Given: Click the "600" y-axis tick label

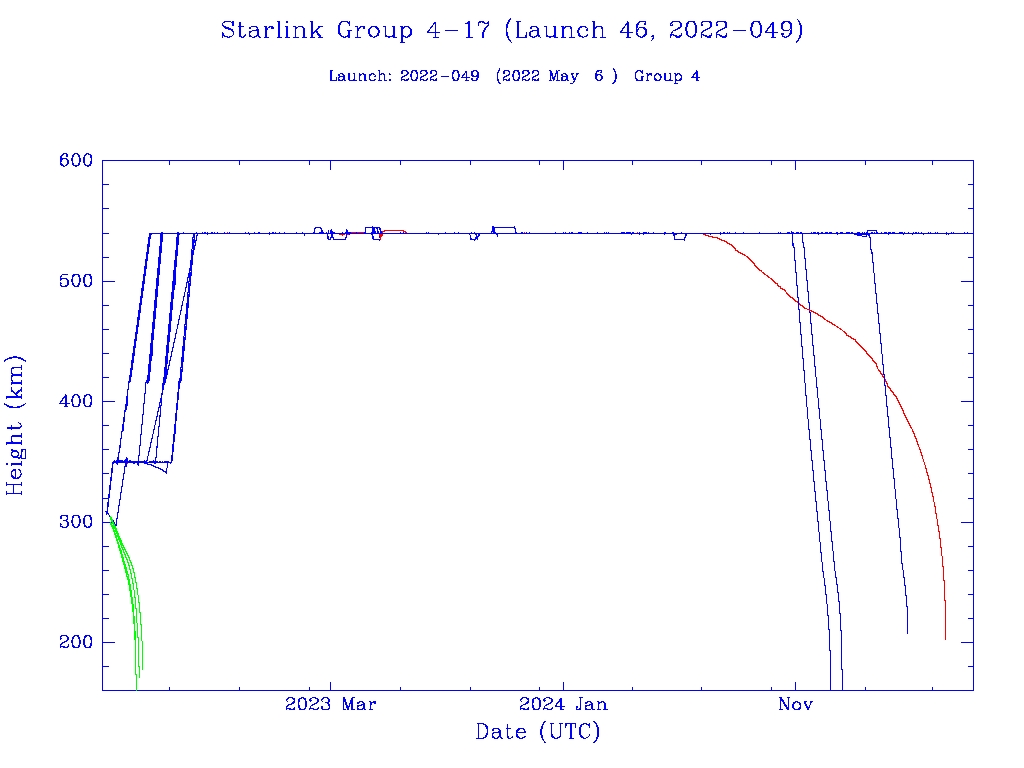Looking at the screenshot, I should coord(76,161).
